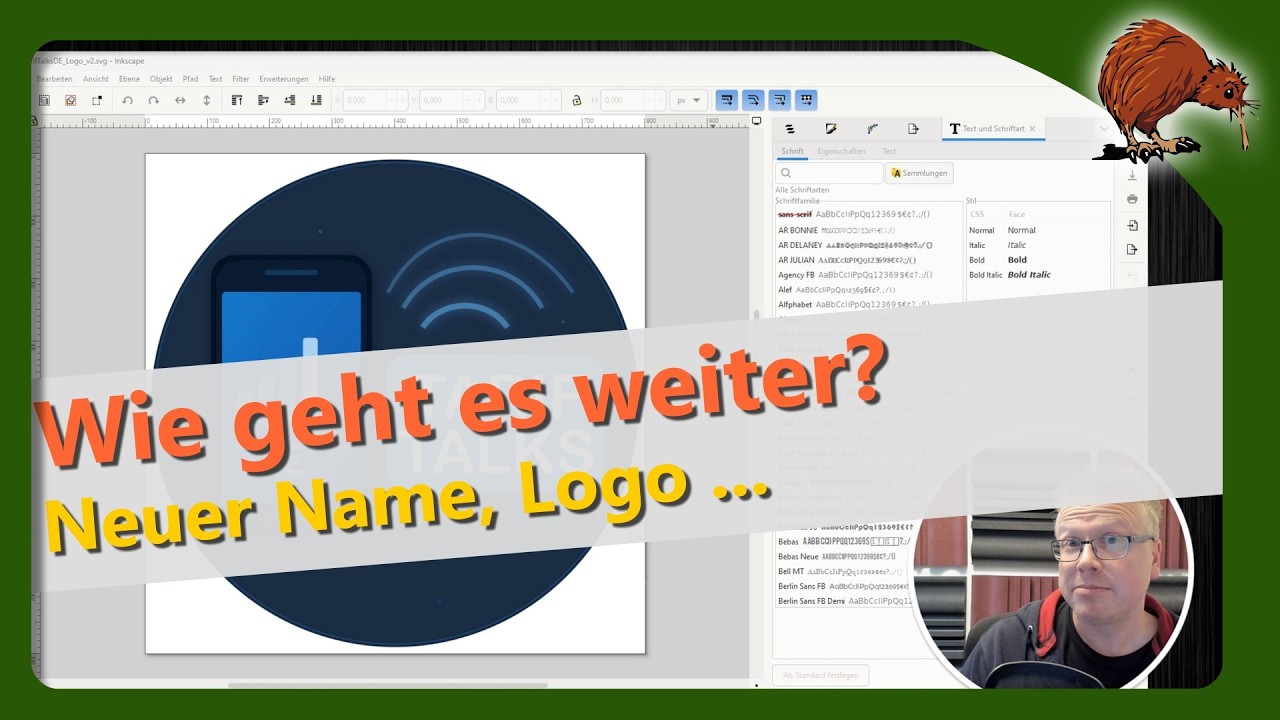Toggle scaling of rounded rectangle corners
1280x720 pixels.
tap(754, 100)
